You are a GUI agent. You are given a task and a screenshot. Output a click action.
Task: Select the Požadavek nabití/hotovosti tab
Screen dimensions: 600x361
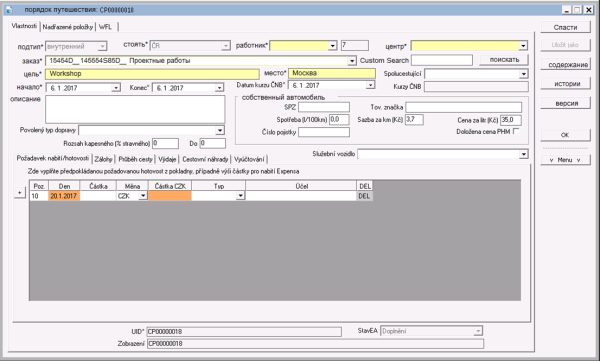52,158
